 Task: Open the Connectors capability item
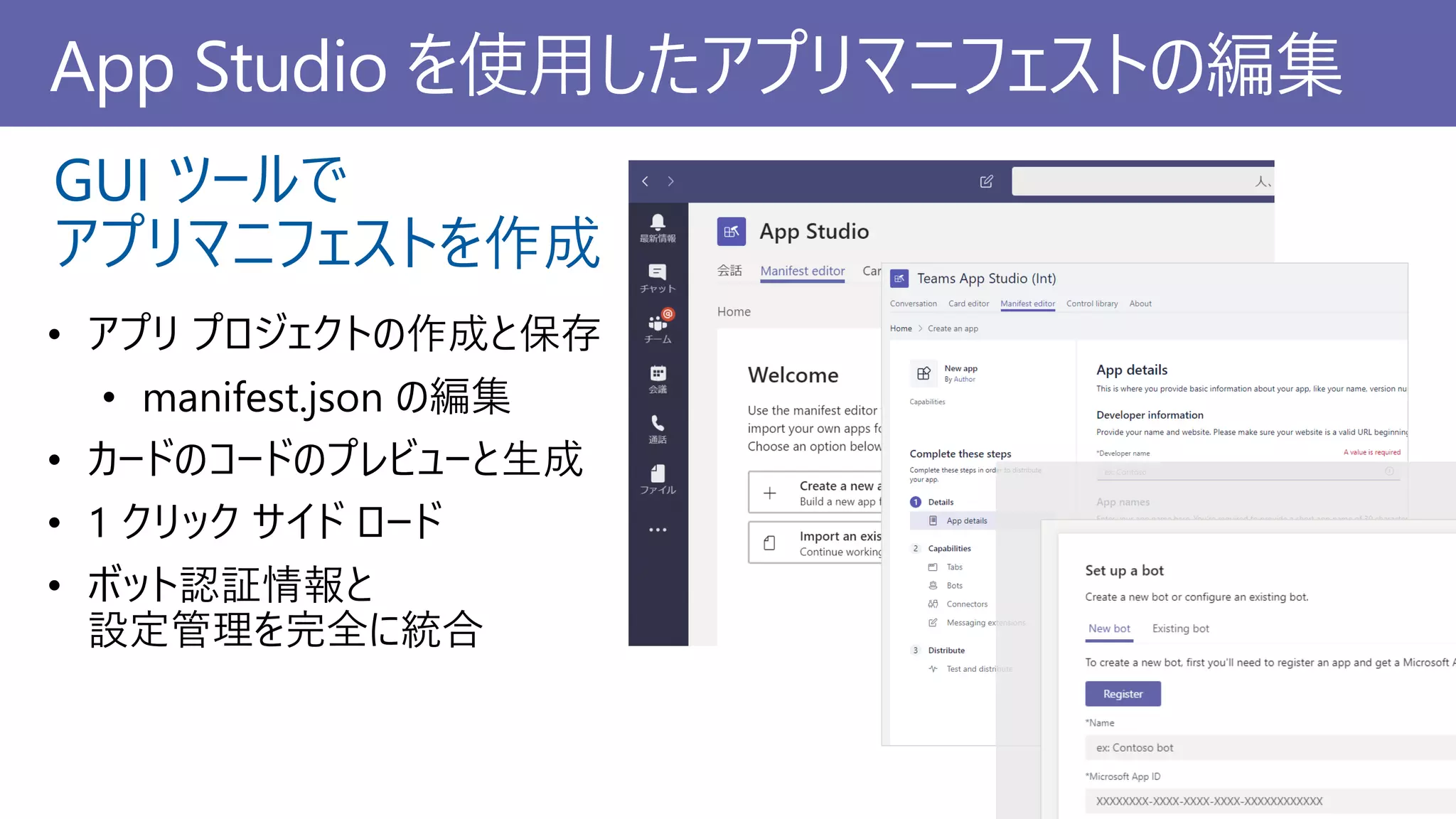coord(958,604)
